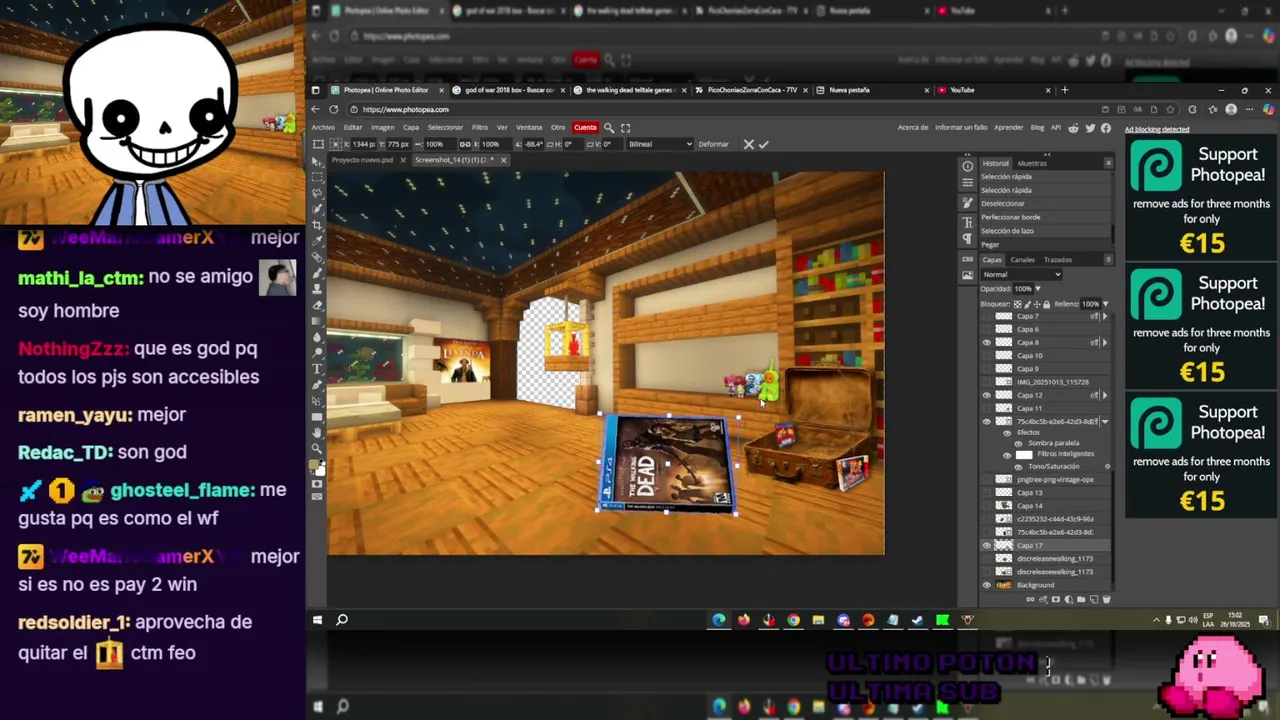This screenshot has height=720, width=1280.
Task: Toggle fullscreen icon next to search
Action: coord(625,127)
